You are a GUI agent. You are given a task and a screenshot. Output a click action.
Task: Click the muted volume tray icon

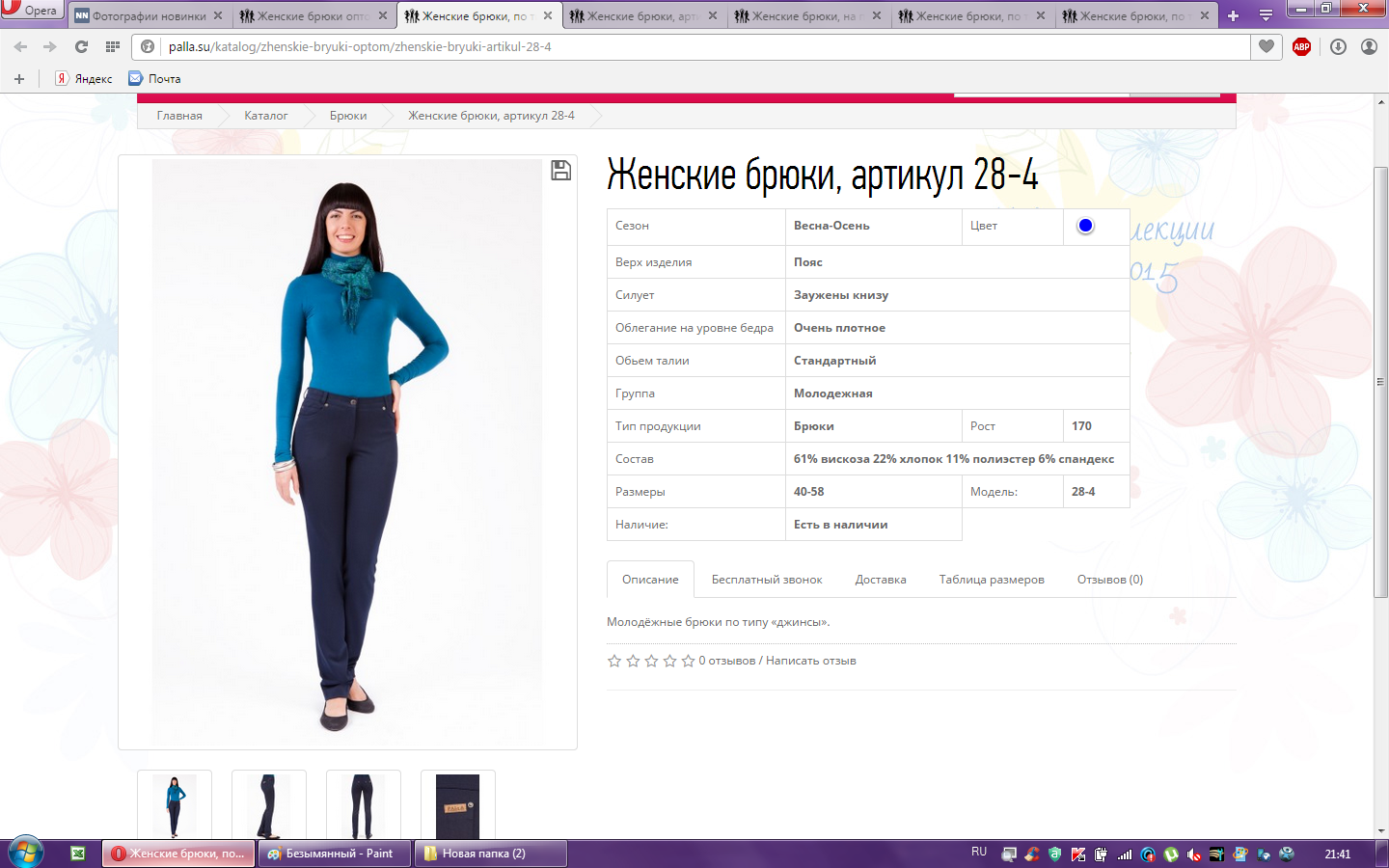pos(1194,854)
